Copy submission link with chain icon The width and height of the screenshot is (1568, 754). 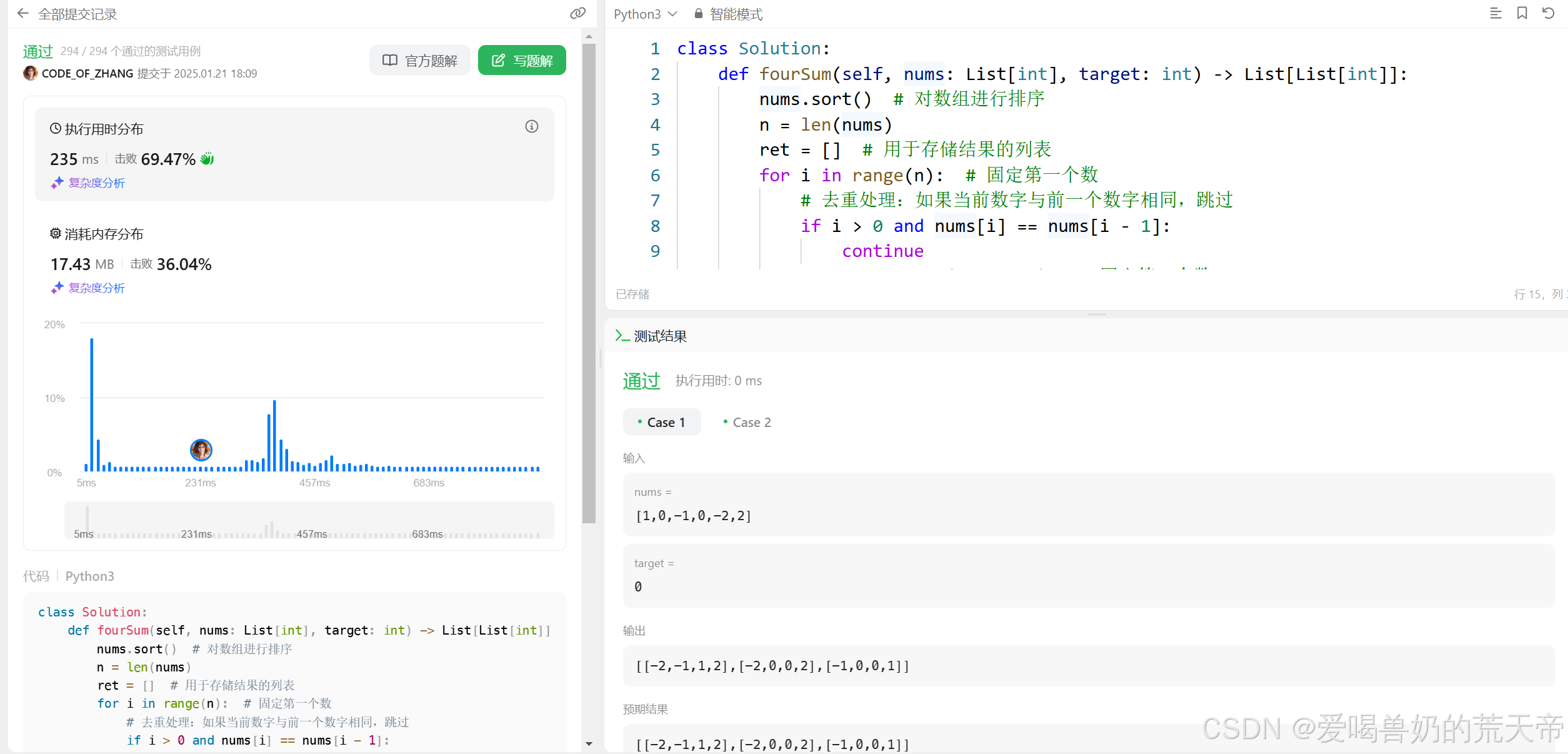pos(578,13)
